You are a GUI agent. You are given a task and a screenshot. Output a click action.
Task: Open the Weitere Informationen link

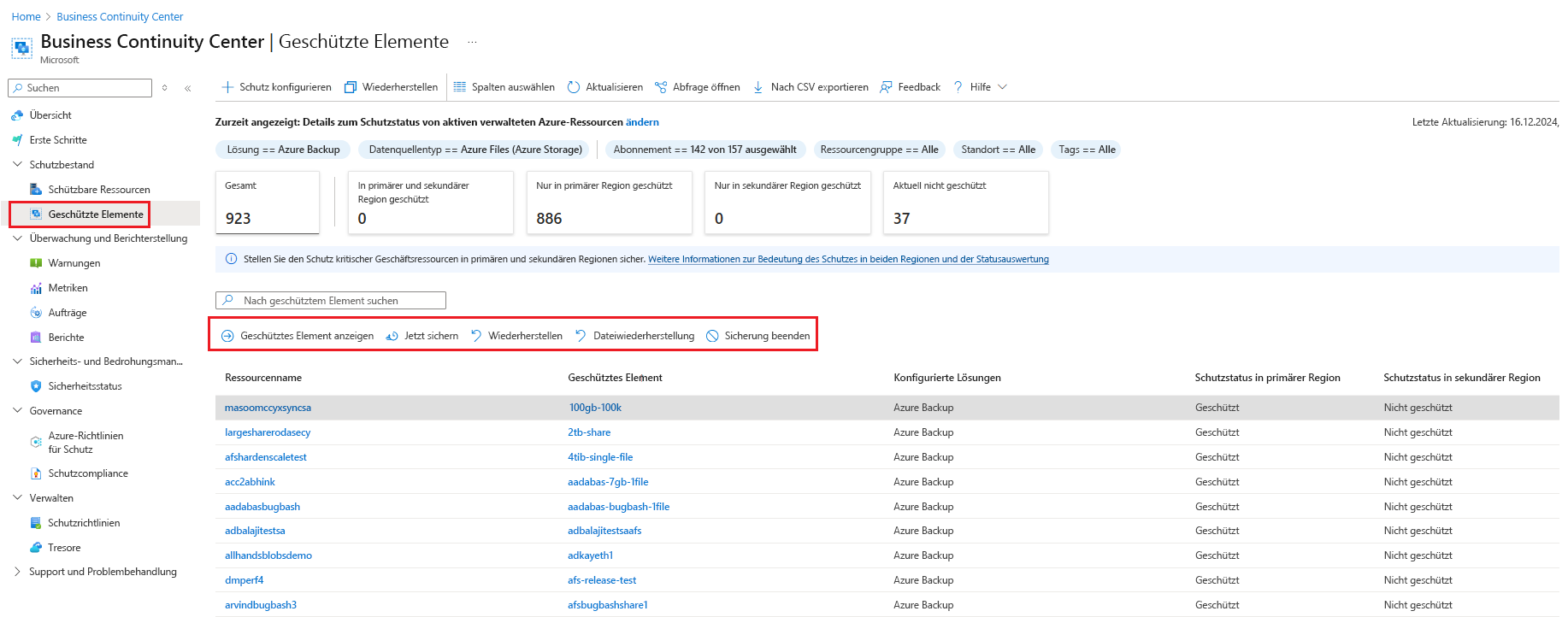click(x=848, y=259)
